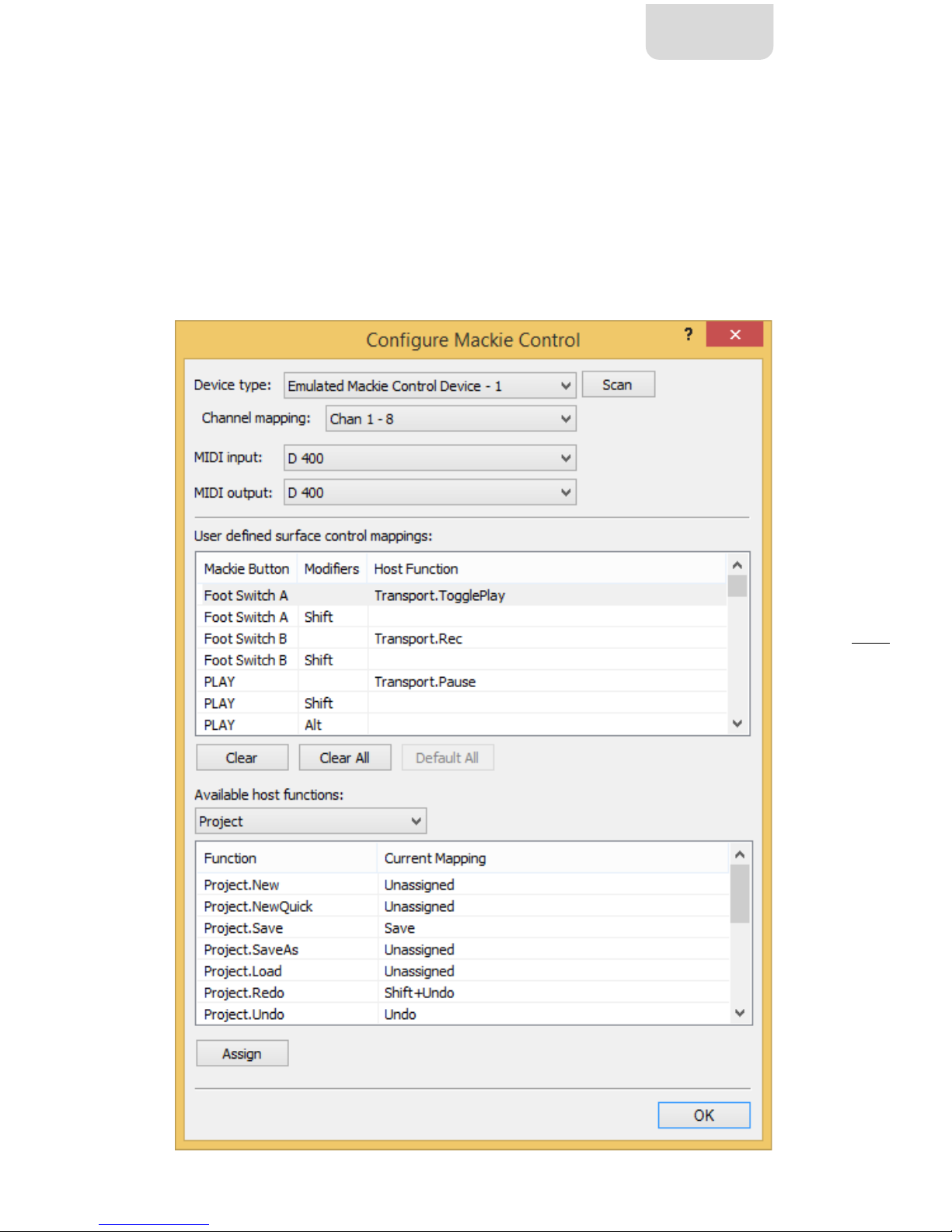952x1232 pixels.
Task: Select the Project.NewQuick function row
Action: 463,907
